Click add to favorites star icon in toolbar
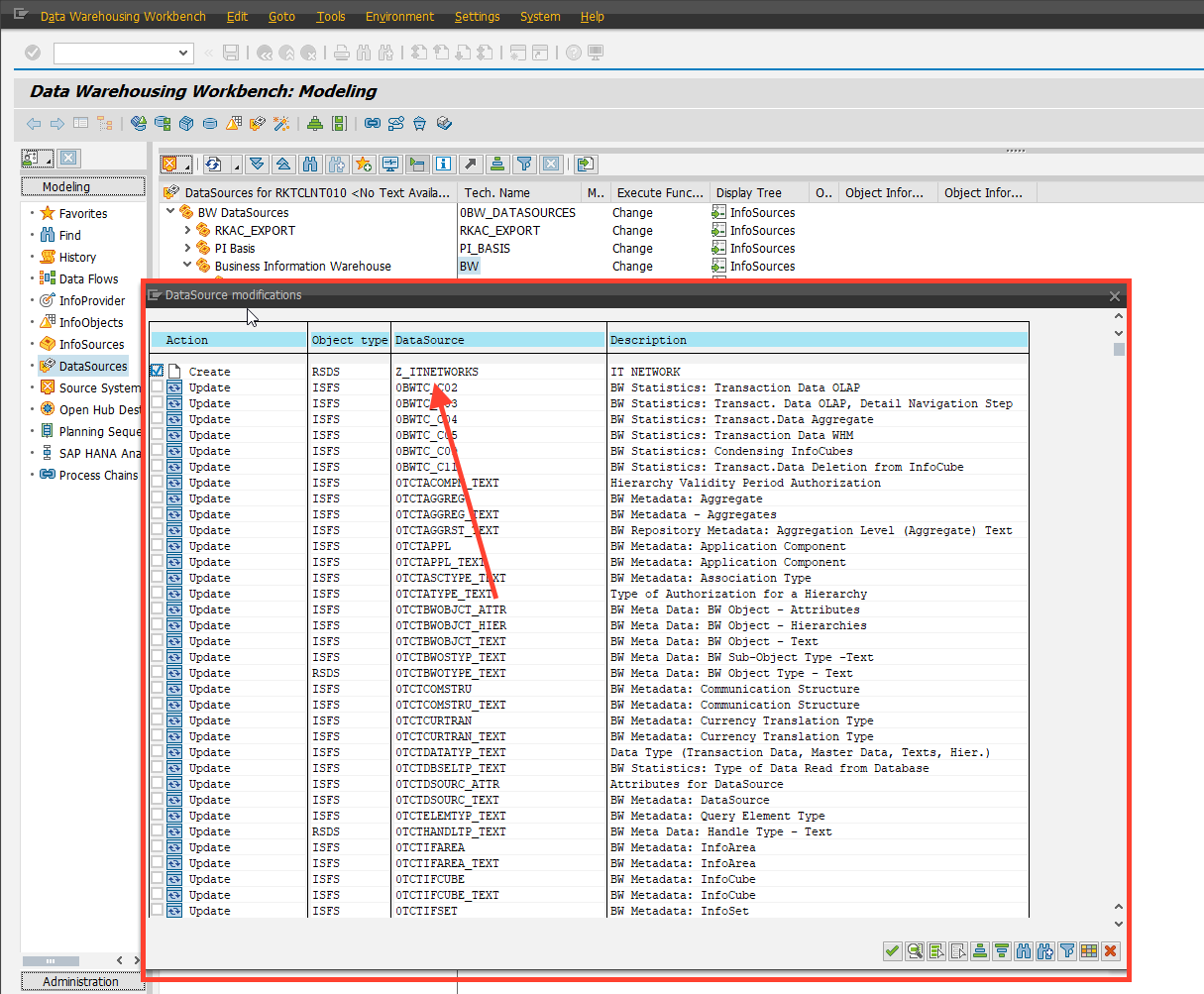Screen dimensions: 1204x994 click(364, 165)
